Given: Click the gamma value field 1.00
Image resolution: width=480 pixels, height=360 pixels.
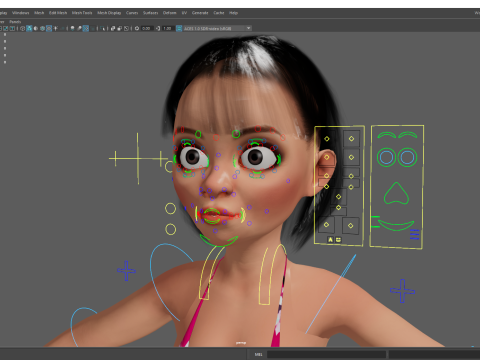Looking at the screenshot, I should click(x=167, y=28).
